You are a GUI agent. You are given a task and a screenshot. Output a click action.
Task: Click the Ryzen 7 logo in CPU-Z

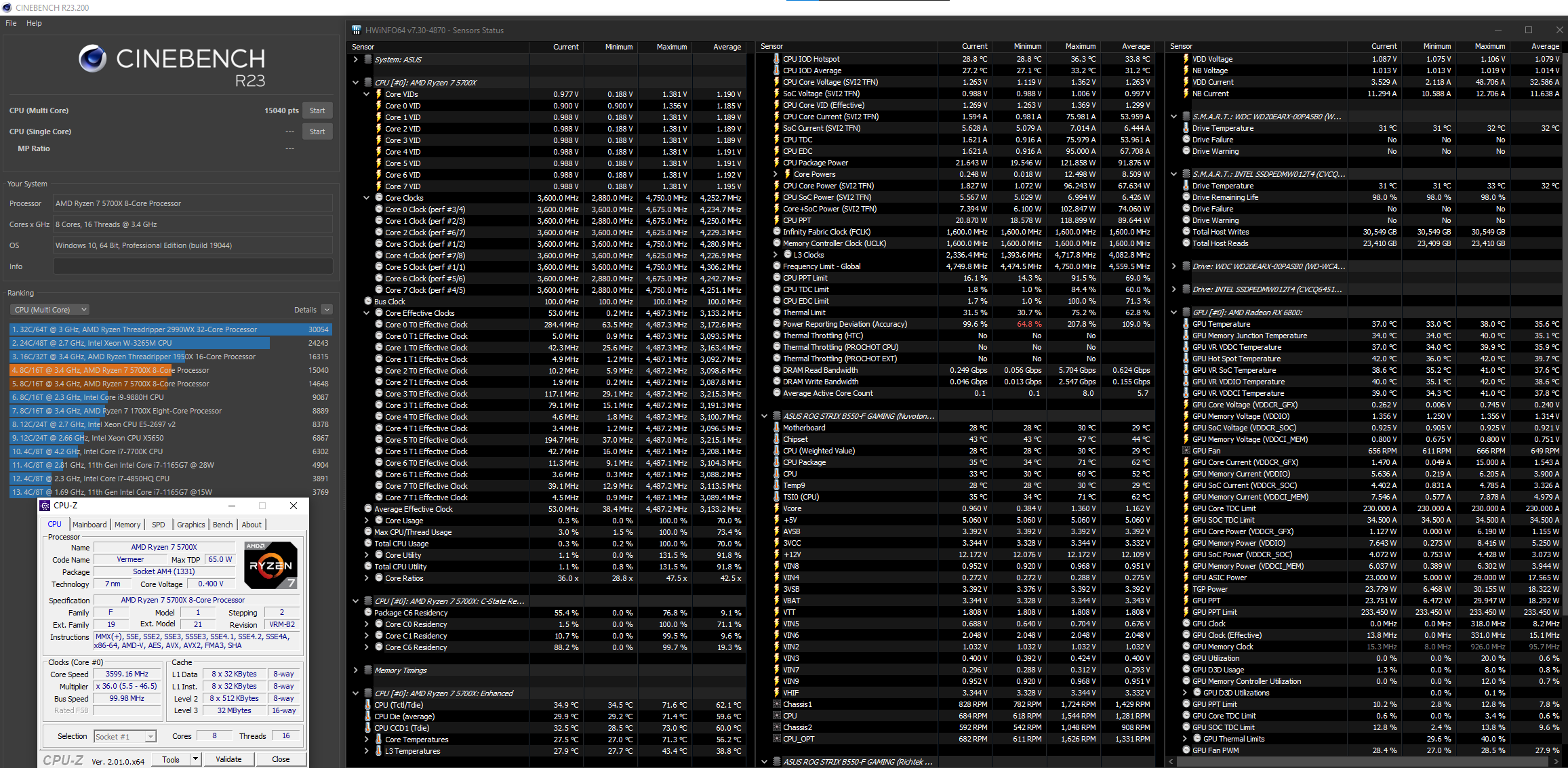coord(270,565)
